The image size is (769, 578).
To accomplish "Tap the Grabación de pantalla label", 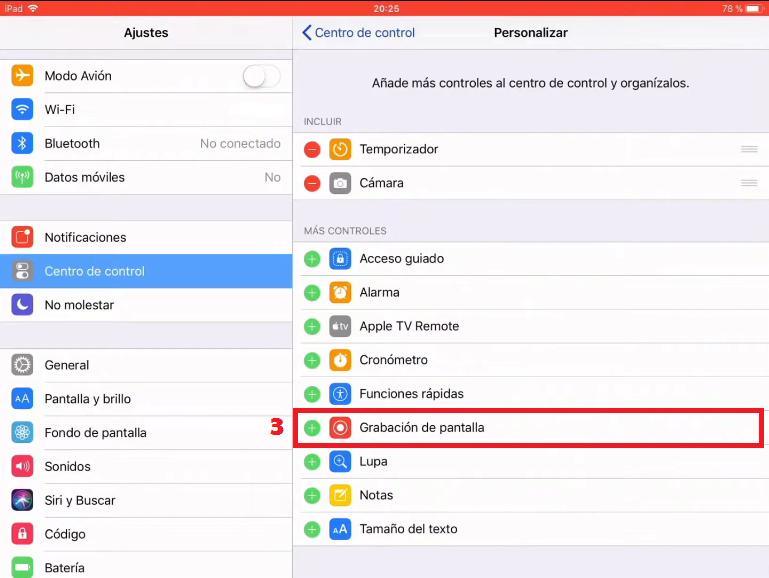I will tap(422, 427).
